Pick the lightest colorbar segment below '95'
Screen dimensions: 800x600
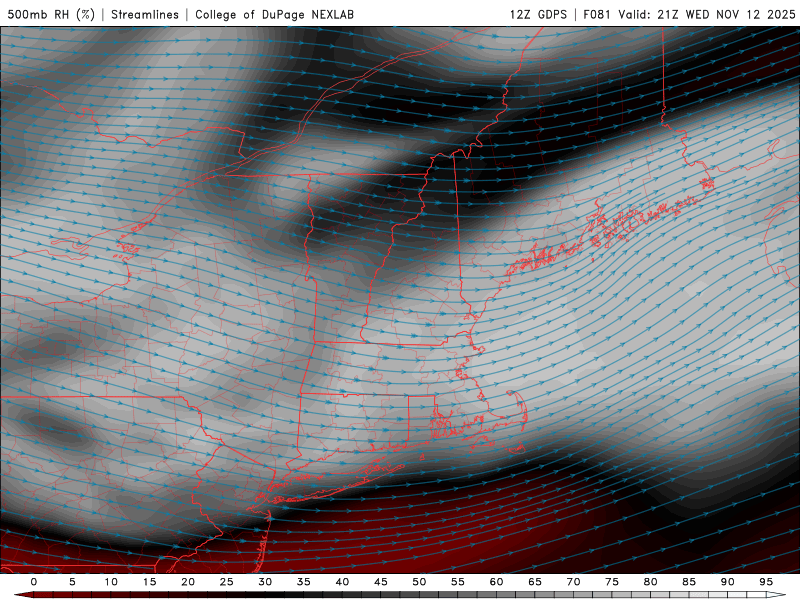click(773, 595)
